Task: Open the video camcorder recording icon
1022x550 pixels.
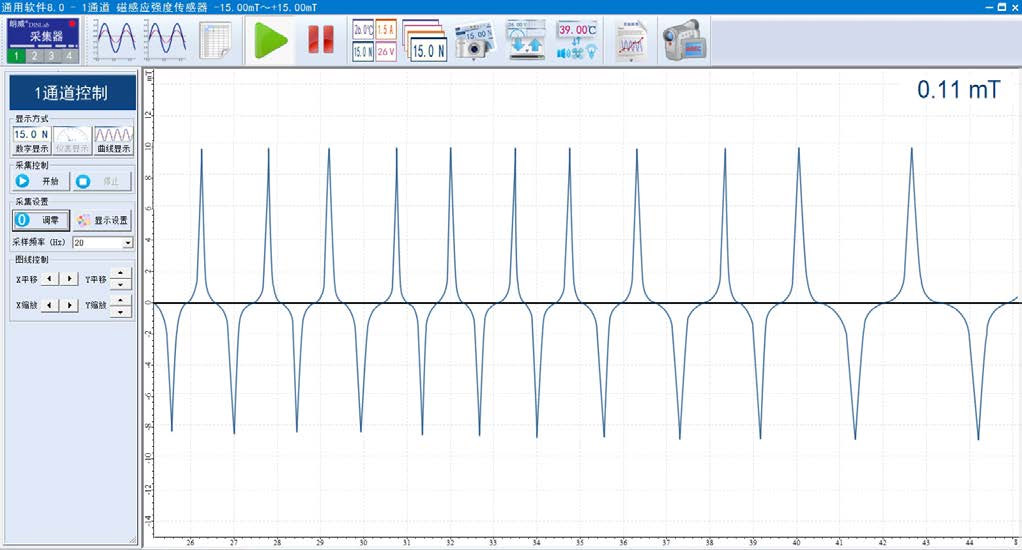Action: coord(683,40)
